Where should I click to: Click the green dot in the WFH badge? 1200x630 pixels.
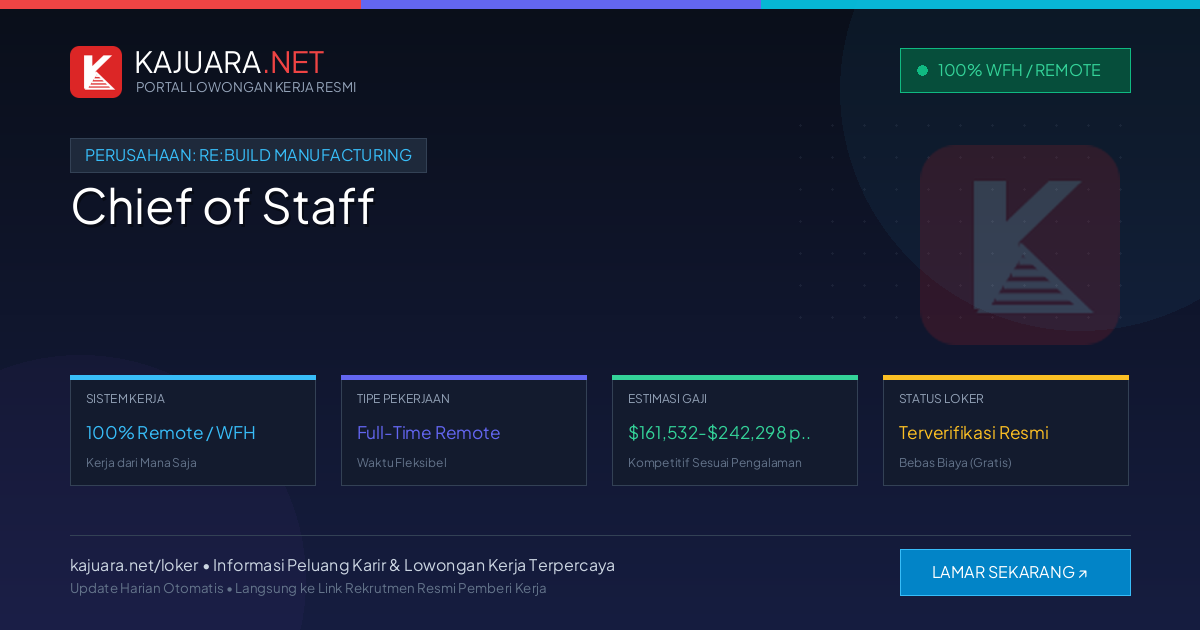[x=922, y=70]
